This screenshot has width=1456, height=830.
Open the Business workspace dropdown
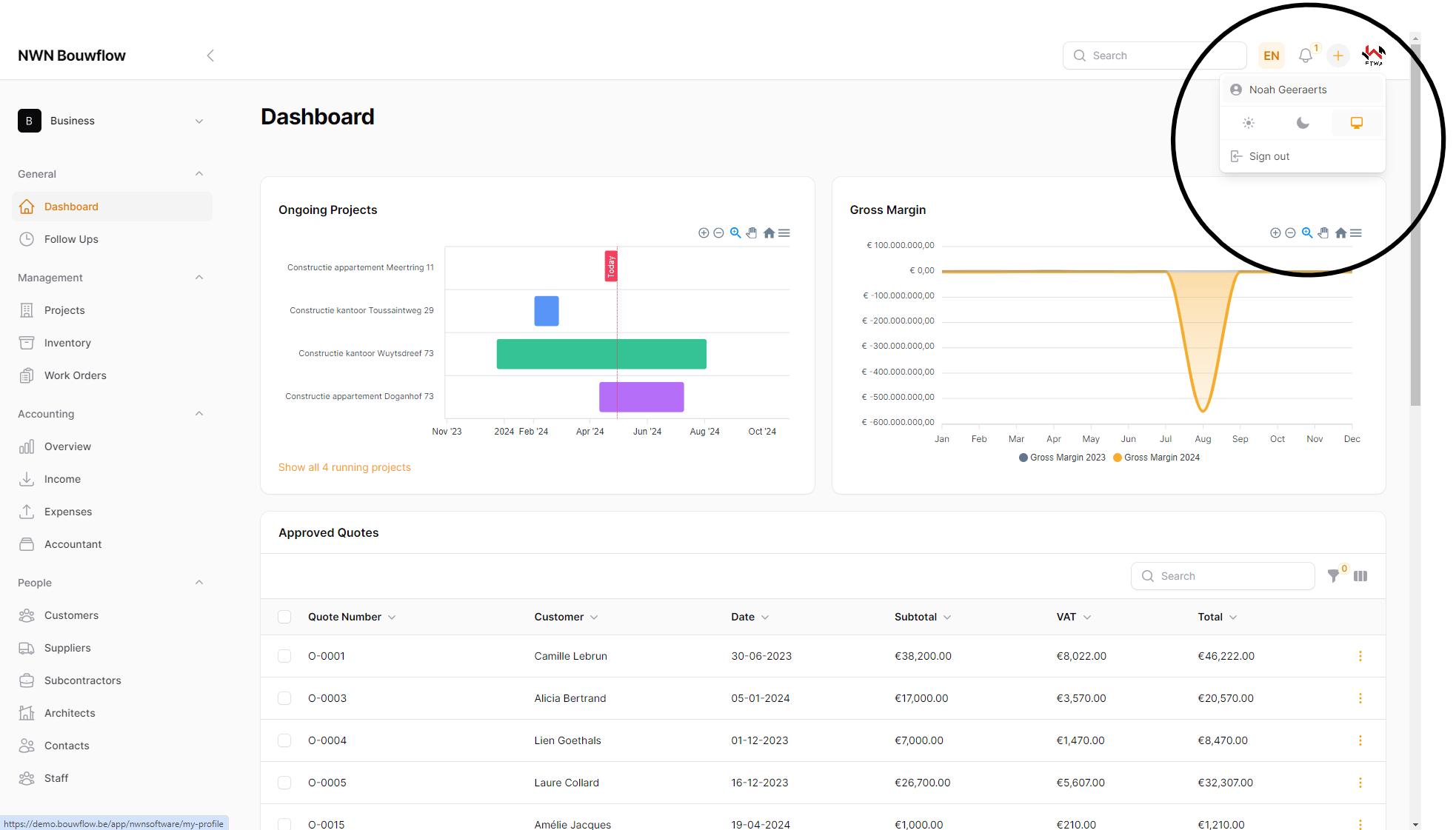point(111,121)
